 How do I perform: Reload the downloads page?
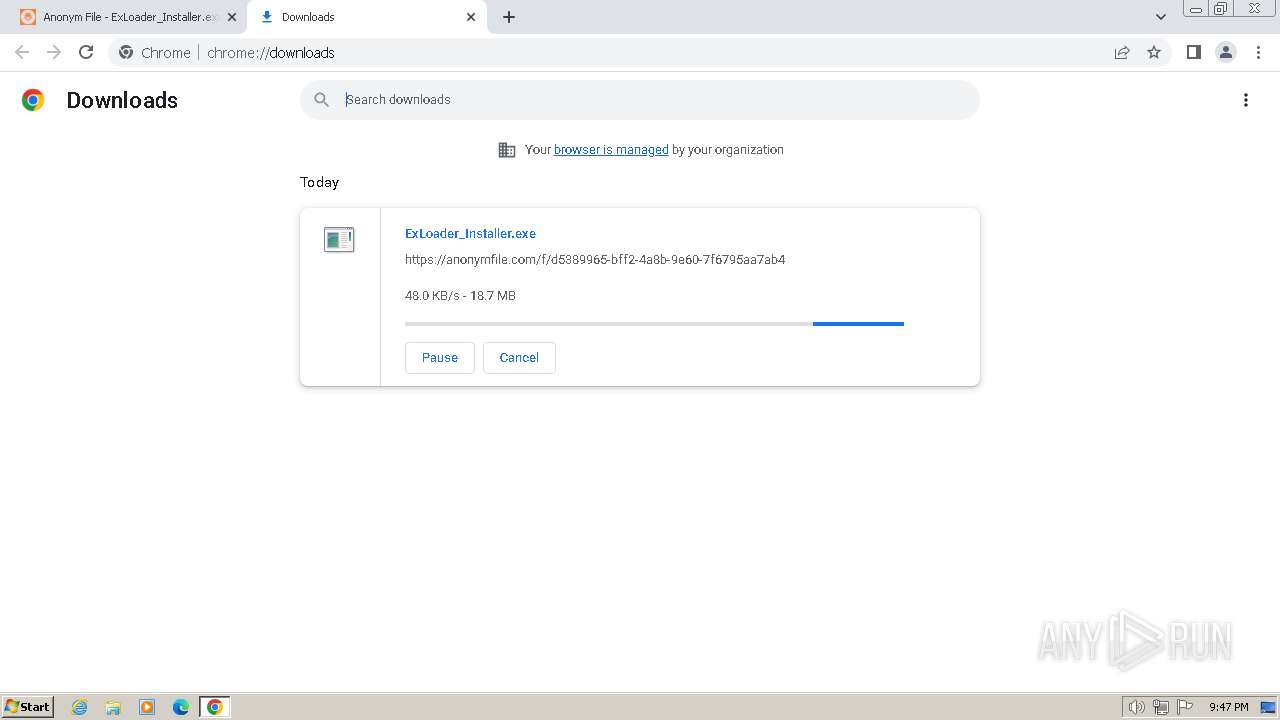pyautogui.click(x=86, y=52)
